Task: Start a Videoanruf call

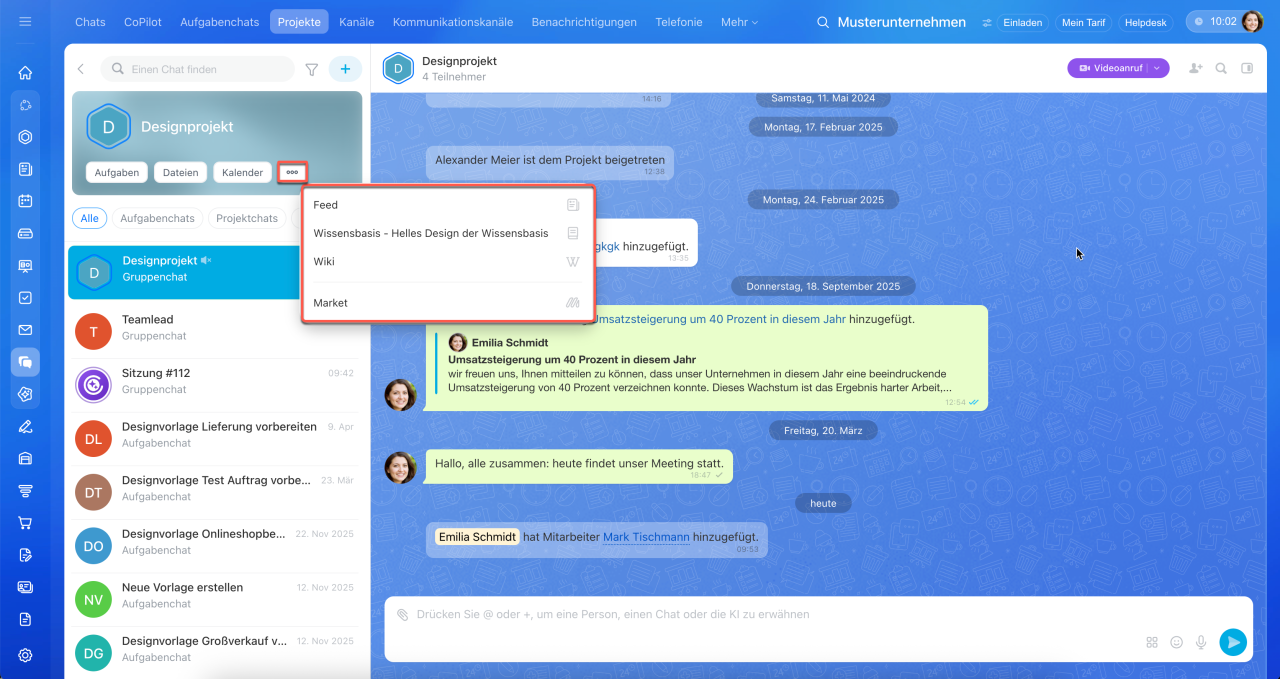Action: tap(1109, 68)
